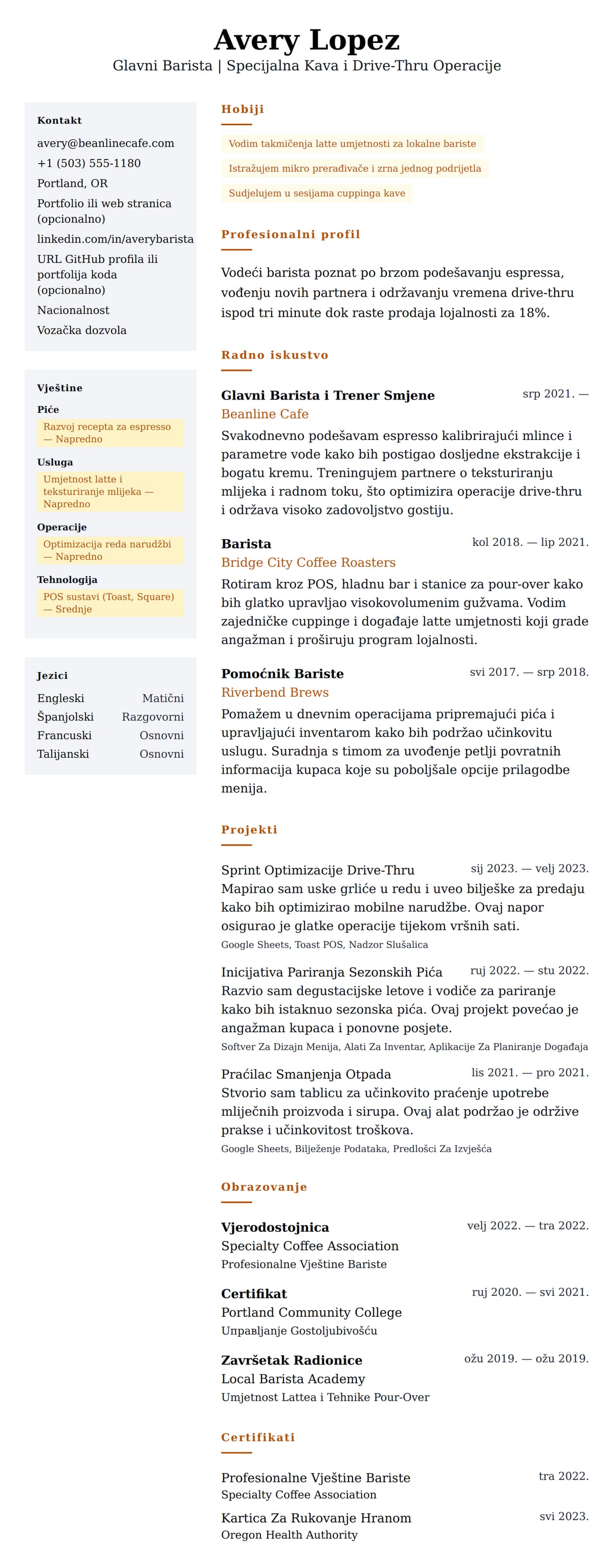614x1568 pixels.
Task: Open the linkedin.com/in/averybarista profile link
Action: [x=115, y=238]
